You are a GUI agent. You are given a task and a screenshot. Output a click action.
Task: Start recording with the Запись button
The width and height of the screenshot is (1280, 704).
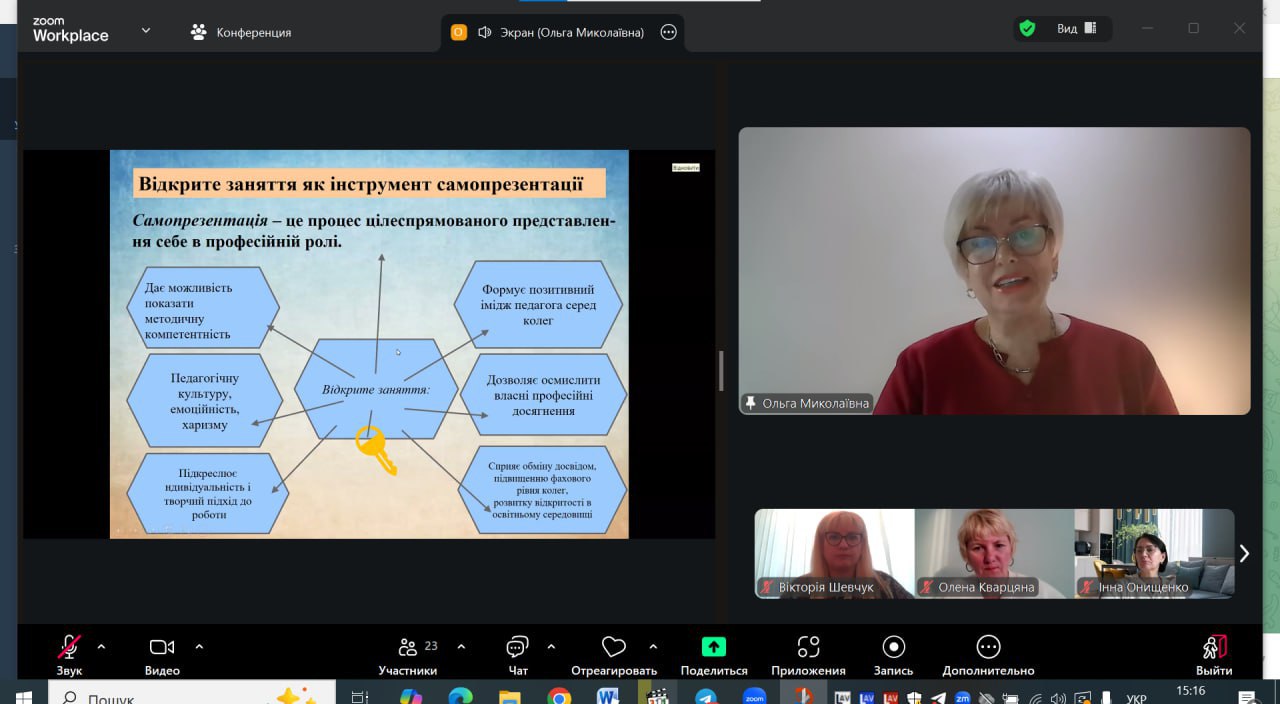click(893, 648)
